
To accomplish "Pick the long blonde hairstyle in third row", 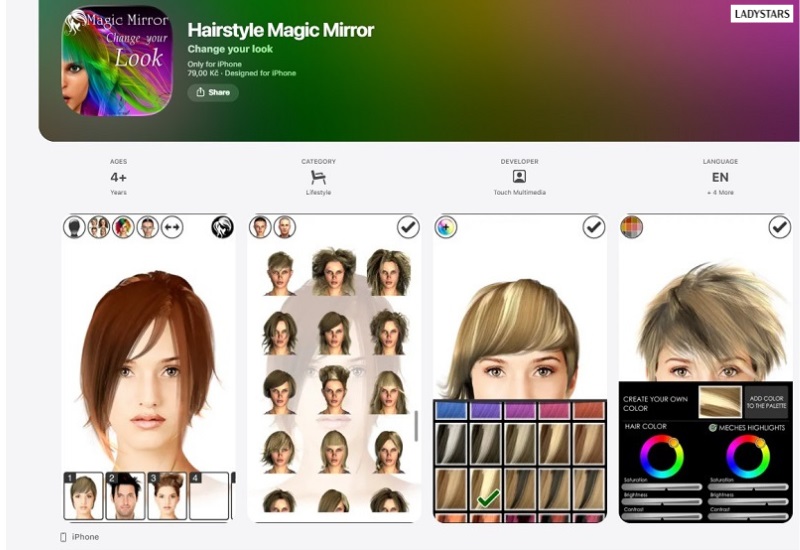I will point(389,392).
